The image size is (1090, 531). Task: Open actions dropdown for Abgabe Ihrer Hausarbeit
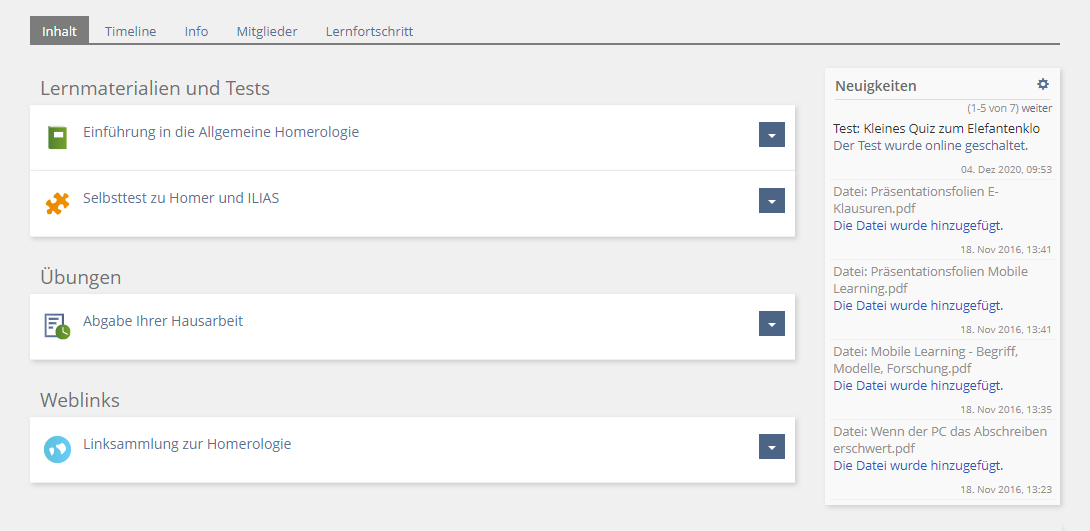771,324
